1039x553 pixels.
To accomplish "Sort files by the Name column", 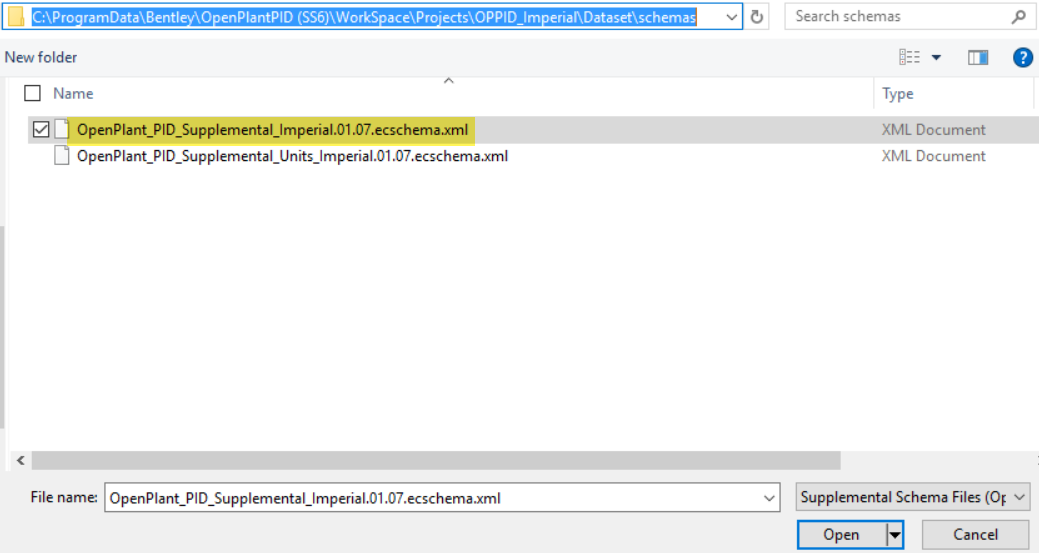I will point(73,93).
